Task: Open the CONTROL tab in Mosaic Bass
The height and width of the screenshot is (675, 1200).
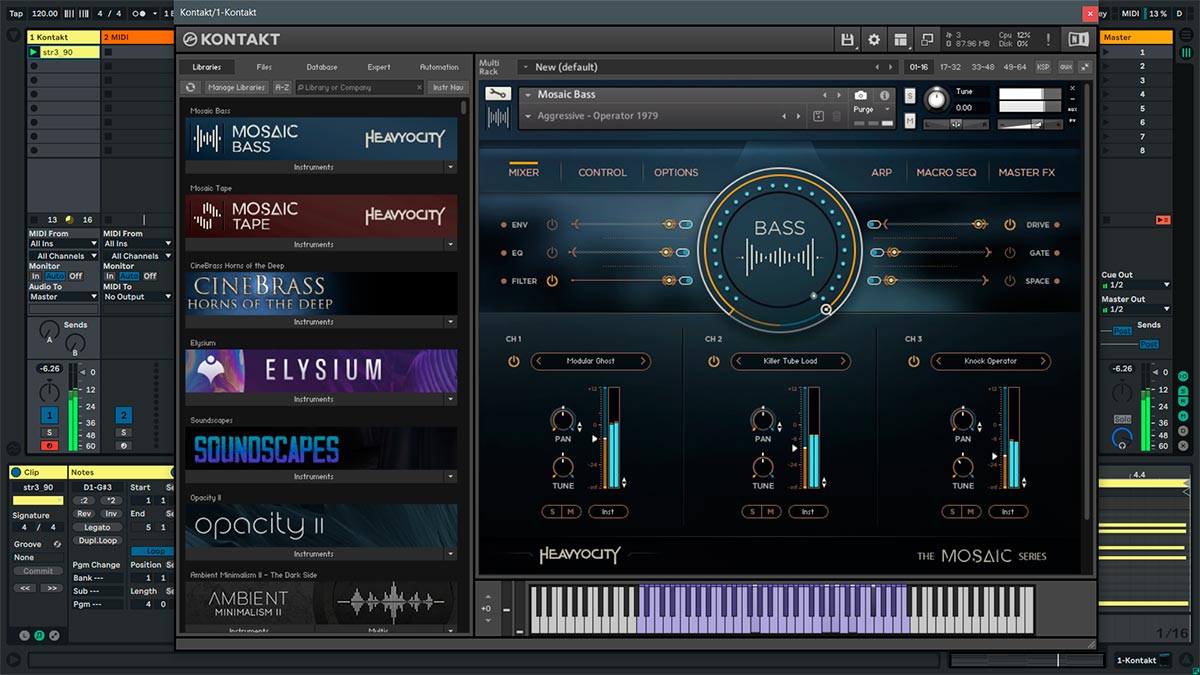Action: [x=602, y=172]
